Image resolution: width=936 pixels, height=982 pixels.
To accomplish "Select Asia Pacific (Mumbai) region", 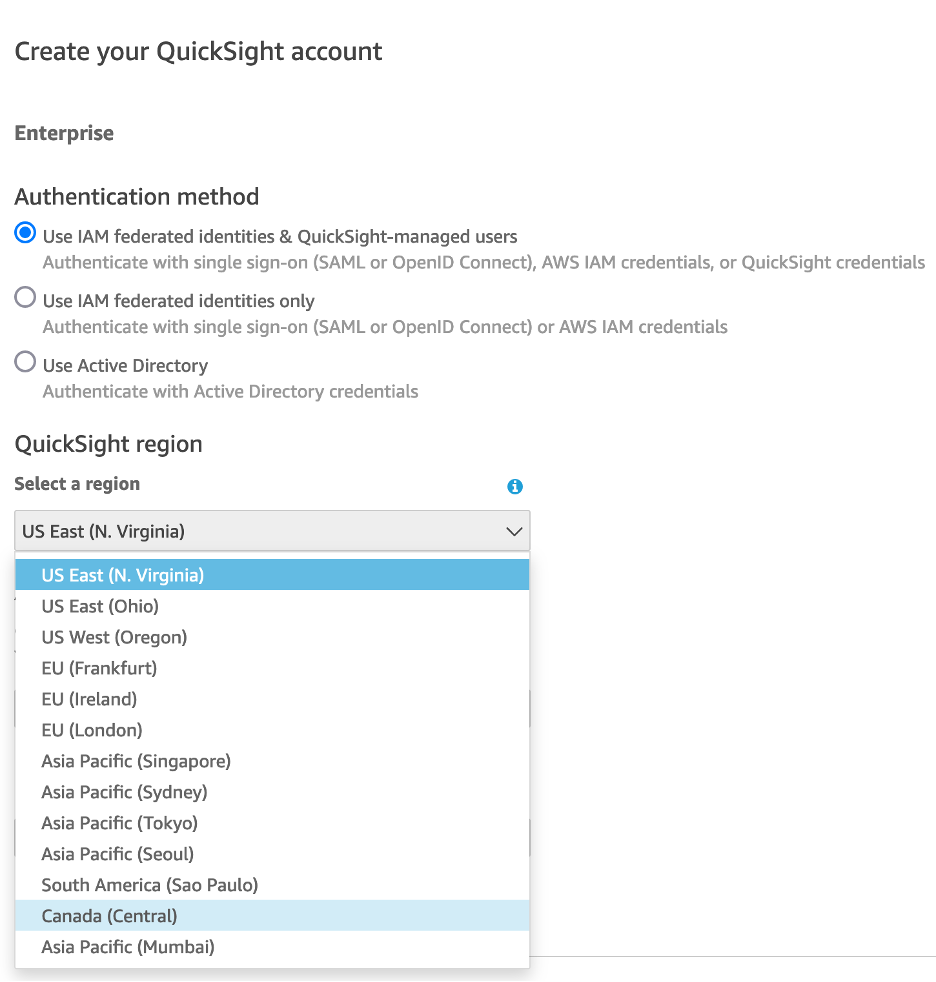I will click(x=126, y=946).
